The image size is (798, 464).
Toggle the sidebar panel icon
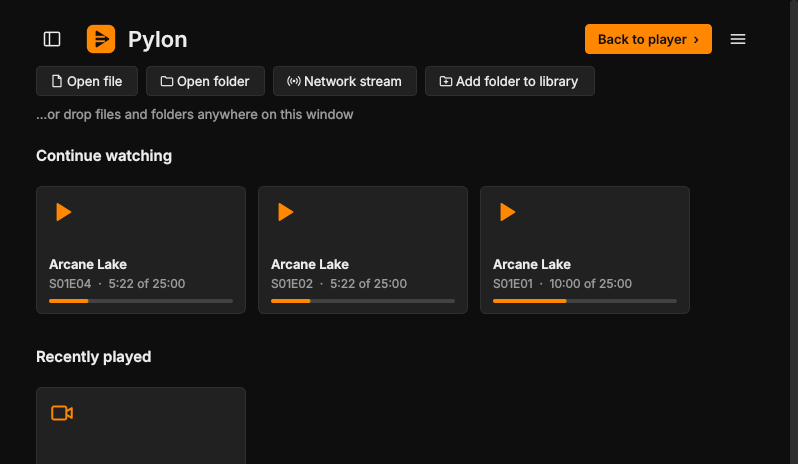[x=52, y=39]
